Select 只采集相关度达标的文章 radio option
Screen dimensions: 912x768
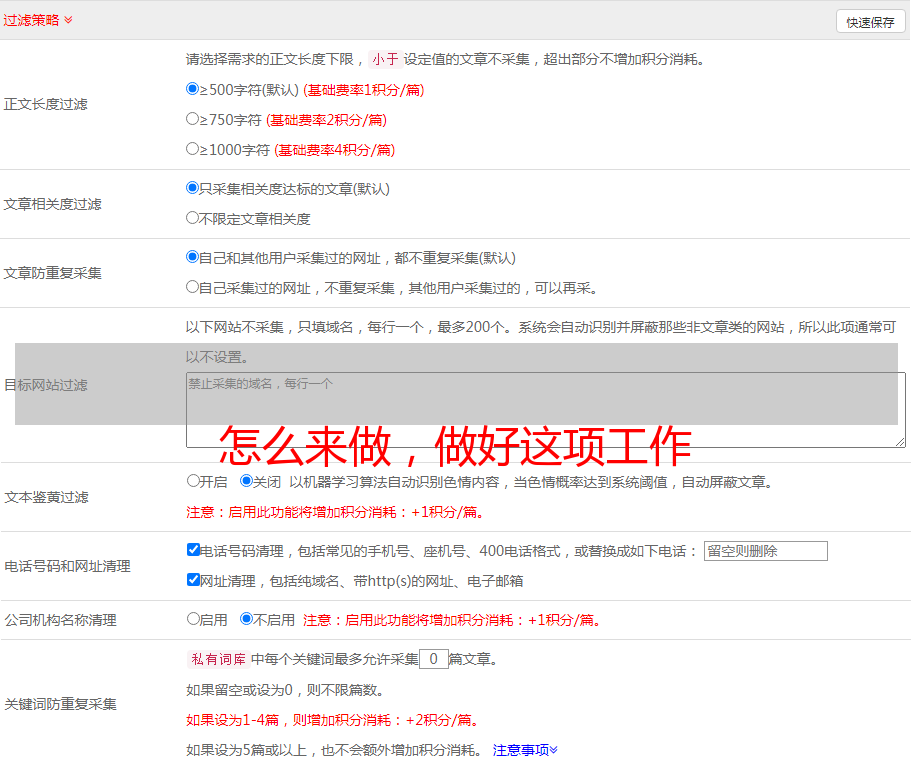[x=193, y=188]
